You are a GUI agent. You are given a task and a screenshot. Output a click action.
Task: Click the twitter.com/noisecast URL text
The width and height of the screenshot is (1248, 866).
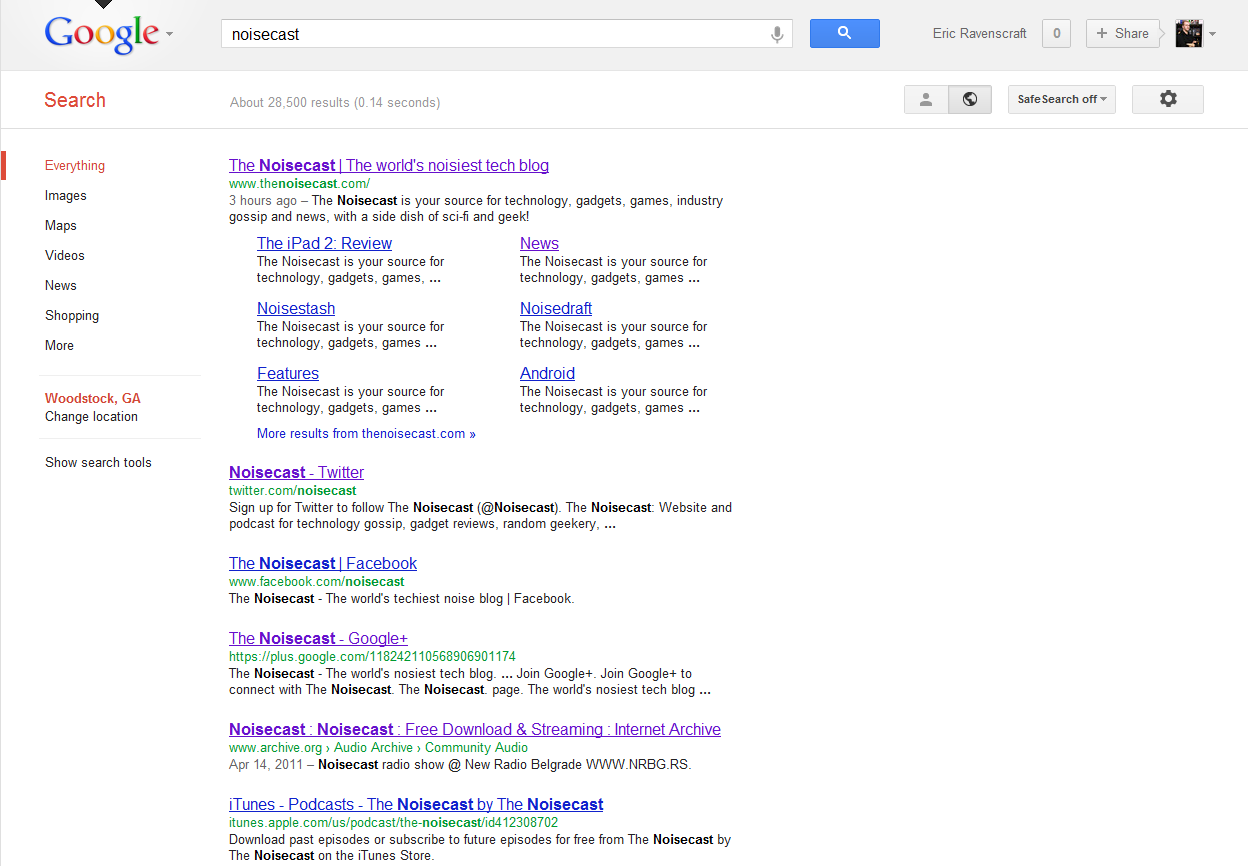292,491
